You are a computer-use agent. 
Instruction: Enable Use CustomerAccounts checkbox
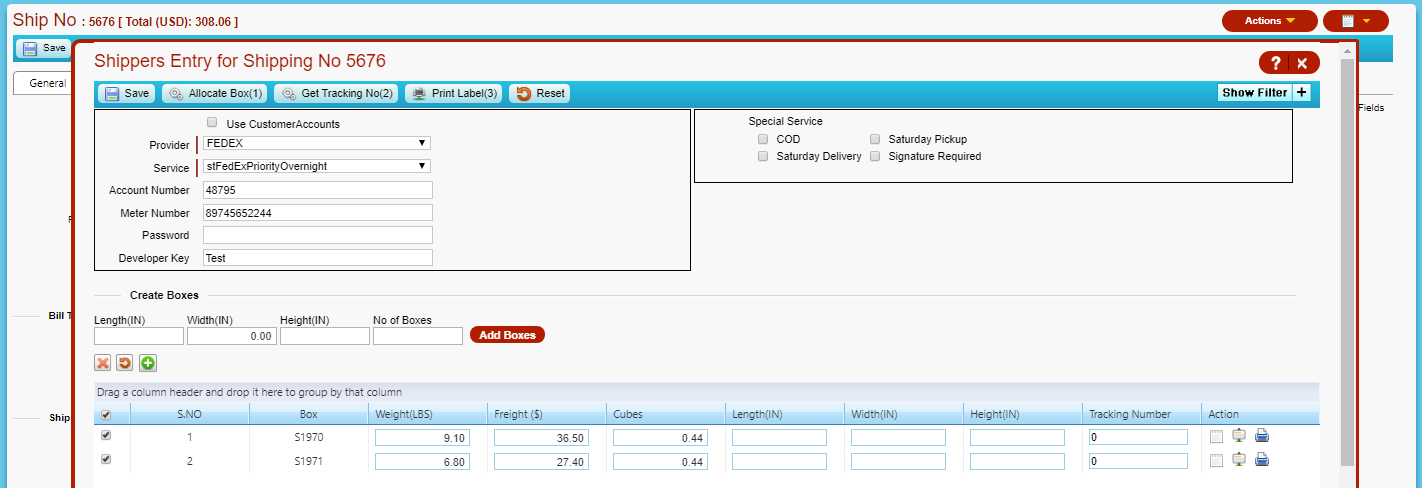point(212,123)
